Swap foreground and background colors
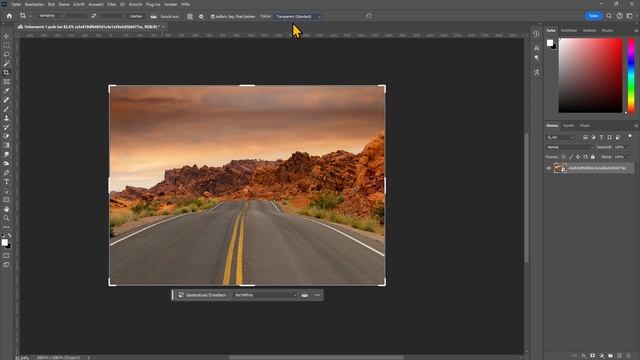This screenshot has width=640, height=360. 9,236
